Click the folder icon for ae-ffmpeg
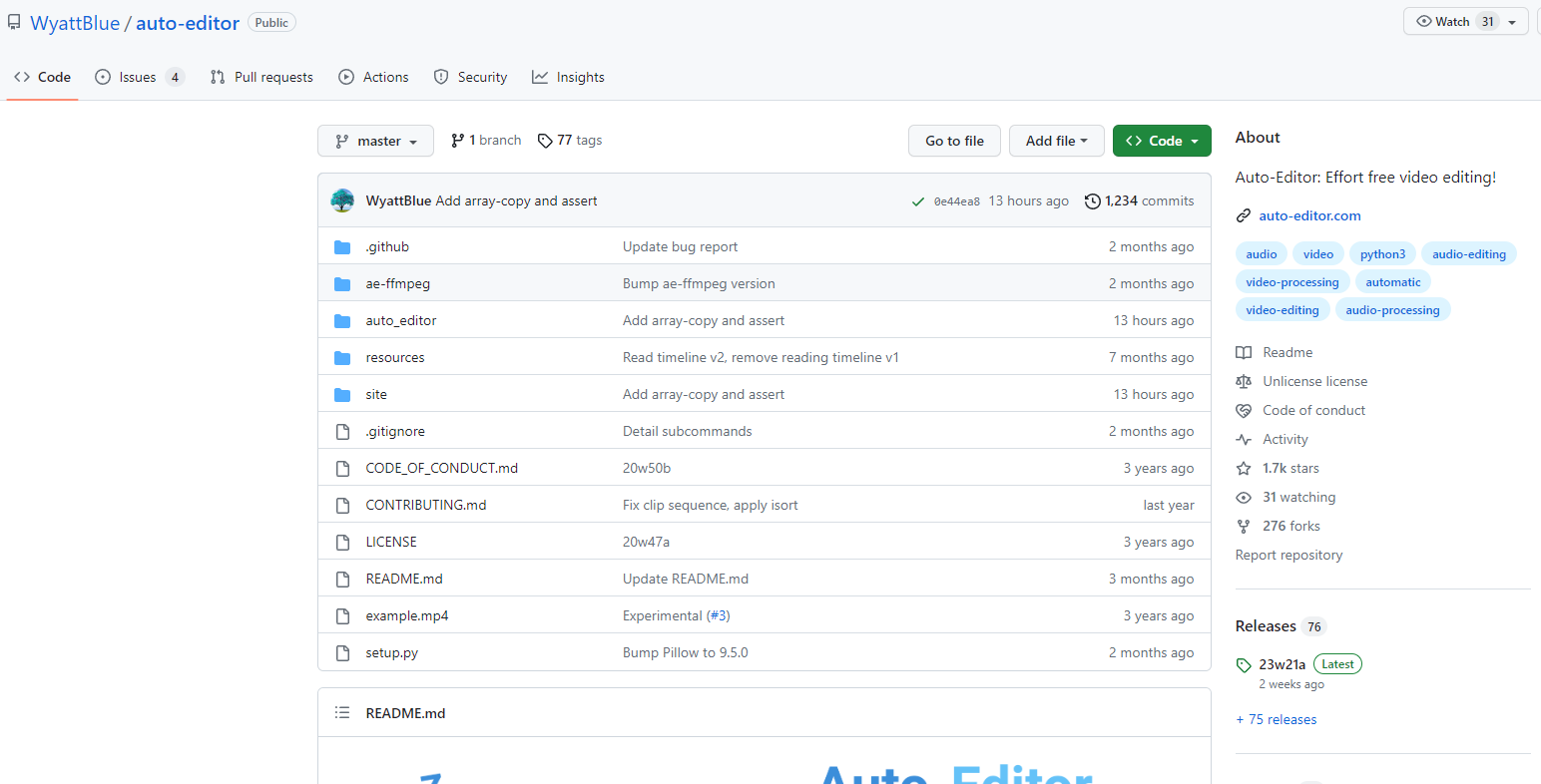 click(342, 283)
